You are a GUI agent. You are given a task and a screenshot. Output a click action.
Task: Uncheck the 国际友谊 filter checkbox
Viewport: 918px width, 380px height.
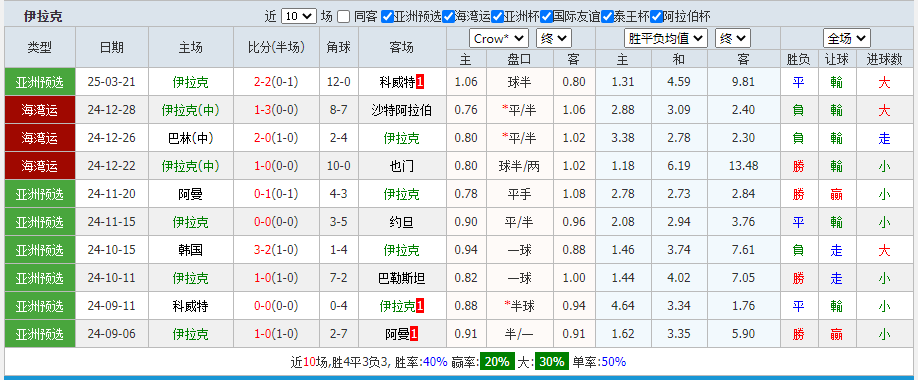546,16
